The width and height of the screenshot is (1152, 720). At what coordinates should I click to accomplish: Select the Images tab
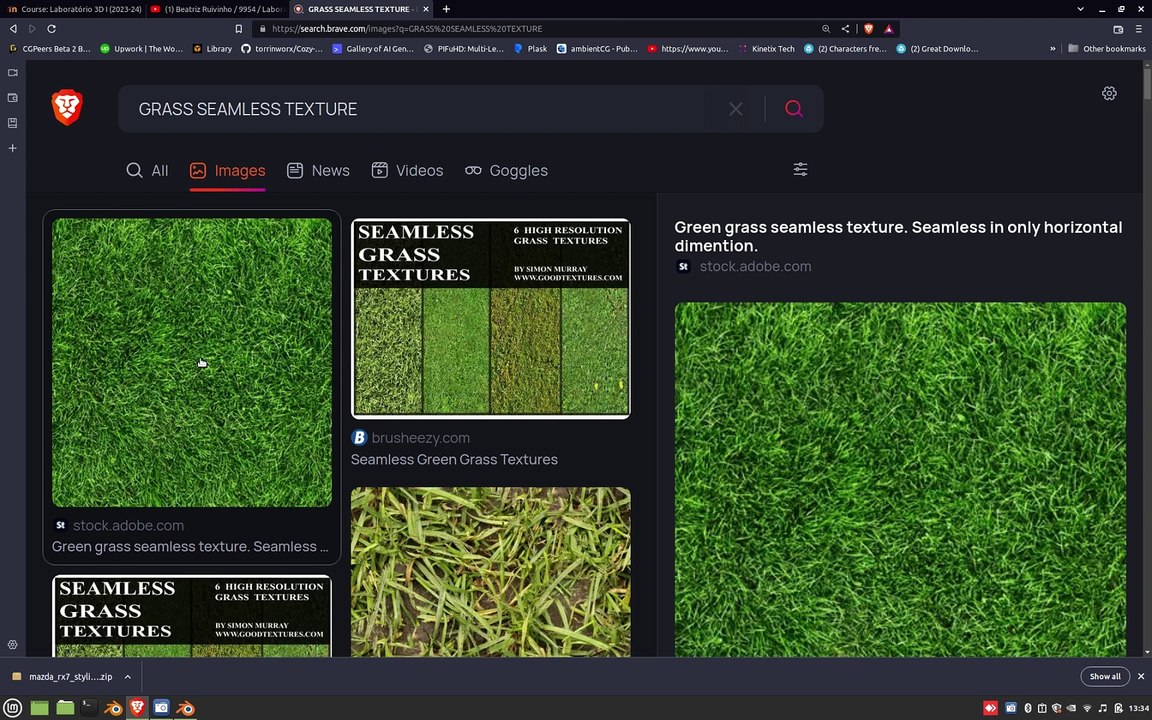coord(227,170)
